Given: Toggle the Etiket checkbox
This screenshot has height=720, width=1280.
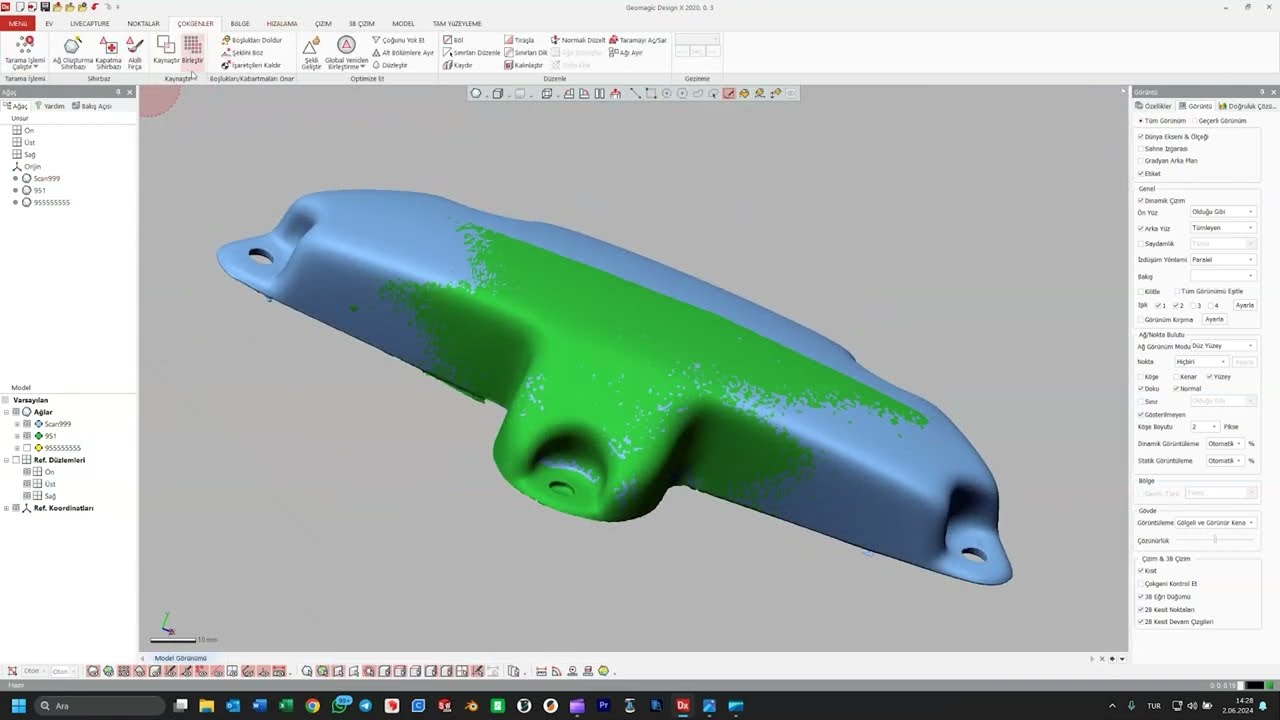Looking at the screenshot, I should tap(1141, 173).
